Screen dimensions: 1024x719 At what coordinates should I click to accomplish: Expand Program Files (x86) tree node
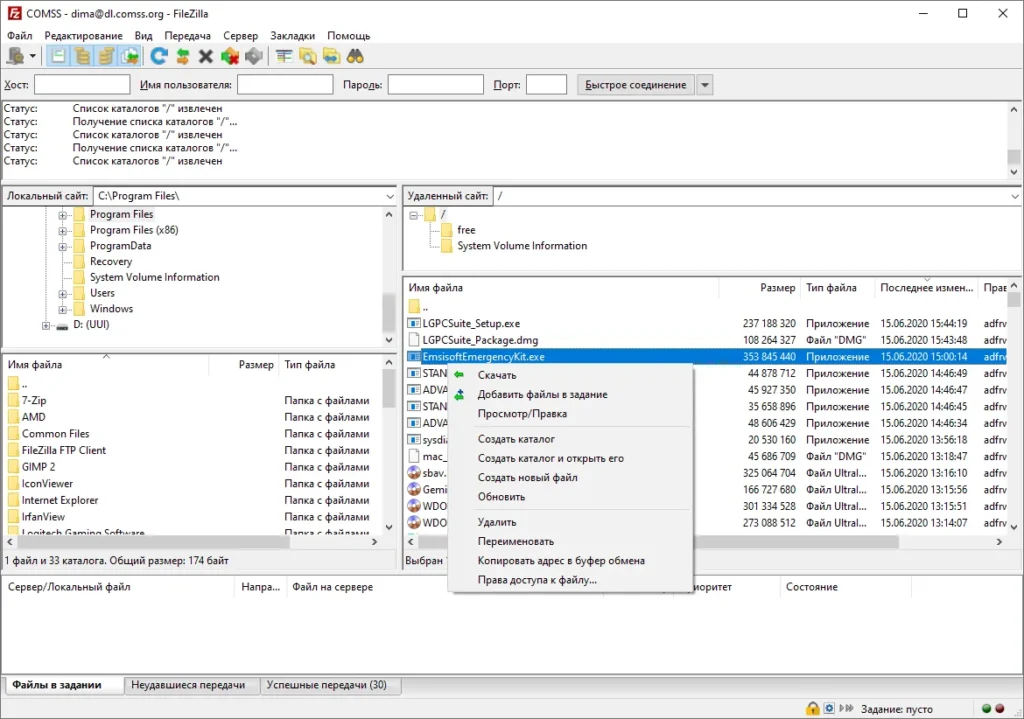click(63, 231)
